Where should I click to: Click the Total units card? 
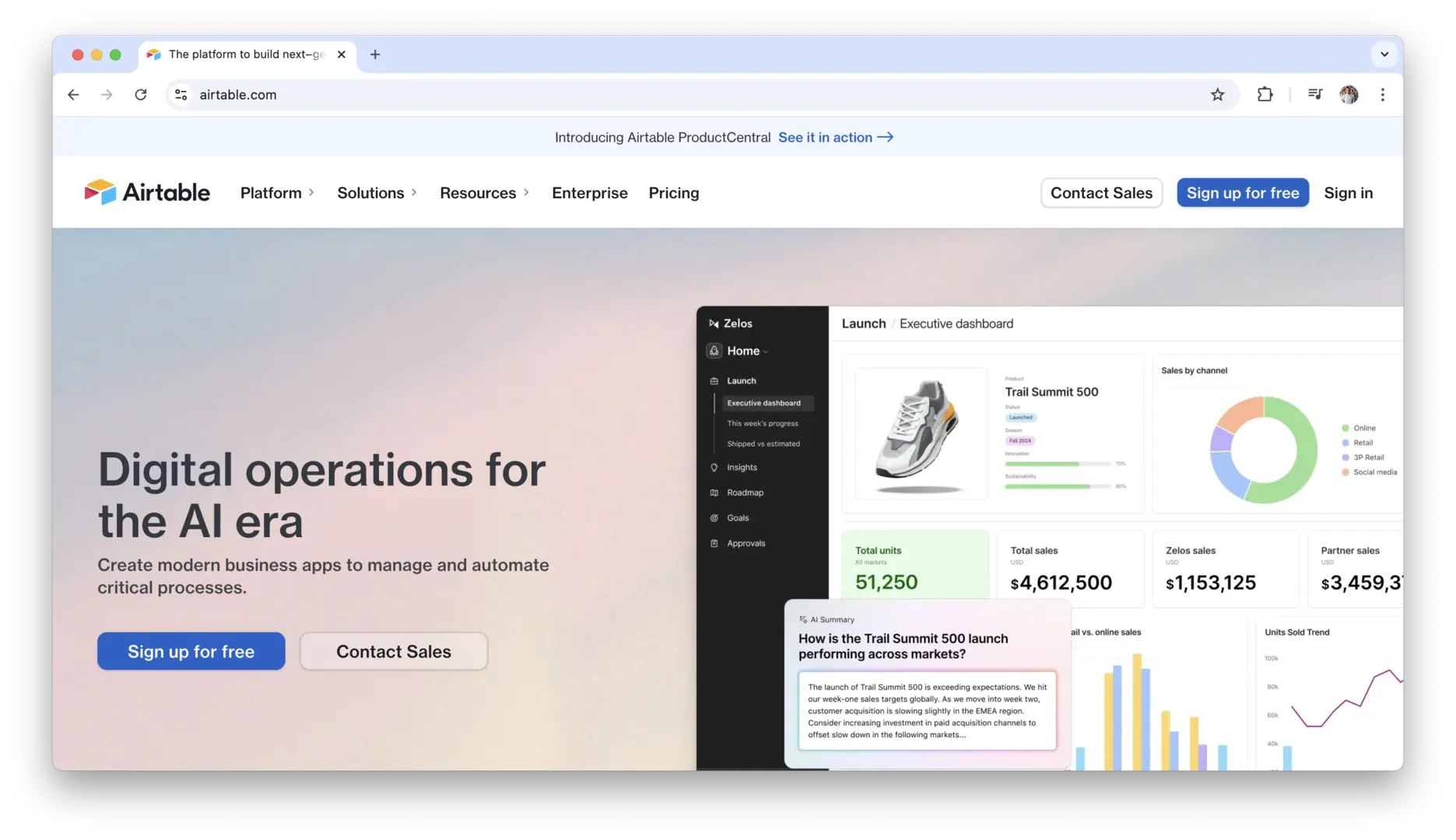tap(915, 566)
